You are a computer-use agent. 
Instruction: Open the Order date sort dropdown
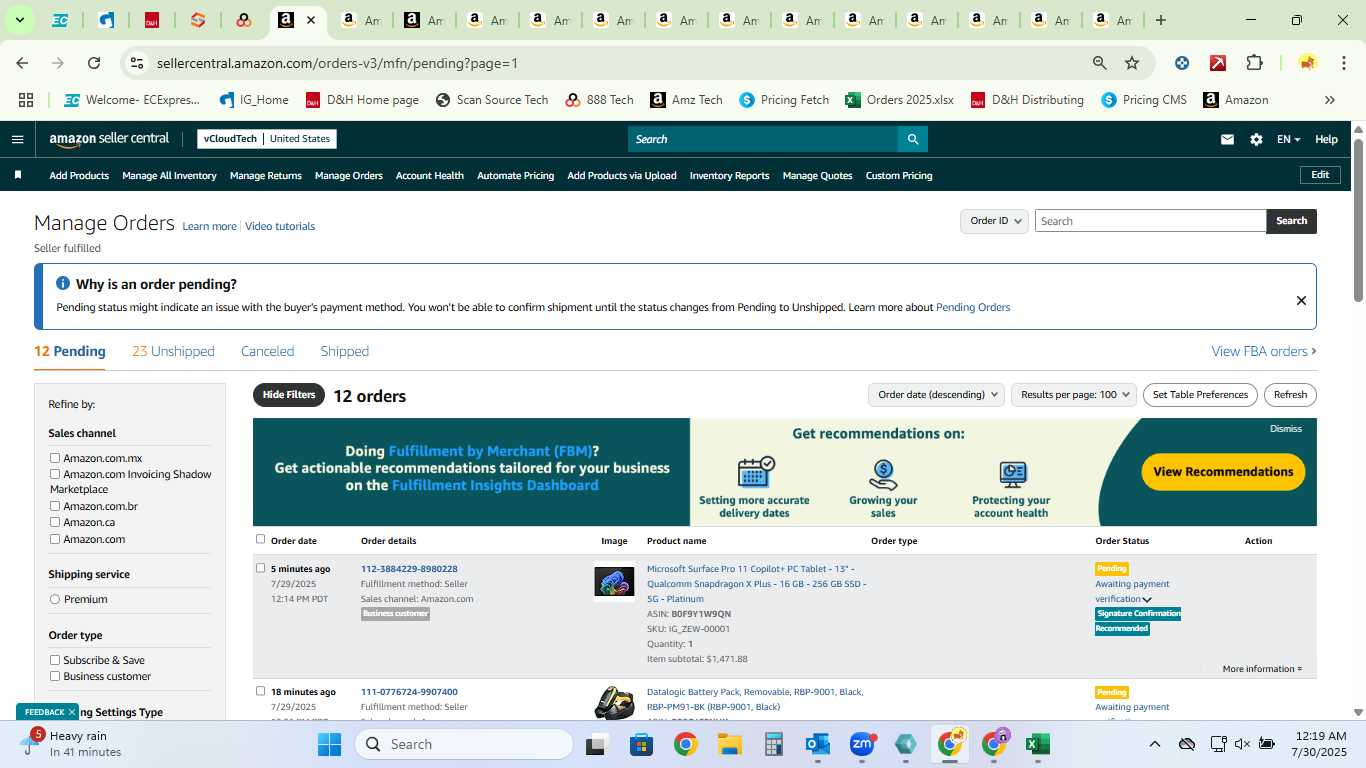point(936,395)
